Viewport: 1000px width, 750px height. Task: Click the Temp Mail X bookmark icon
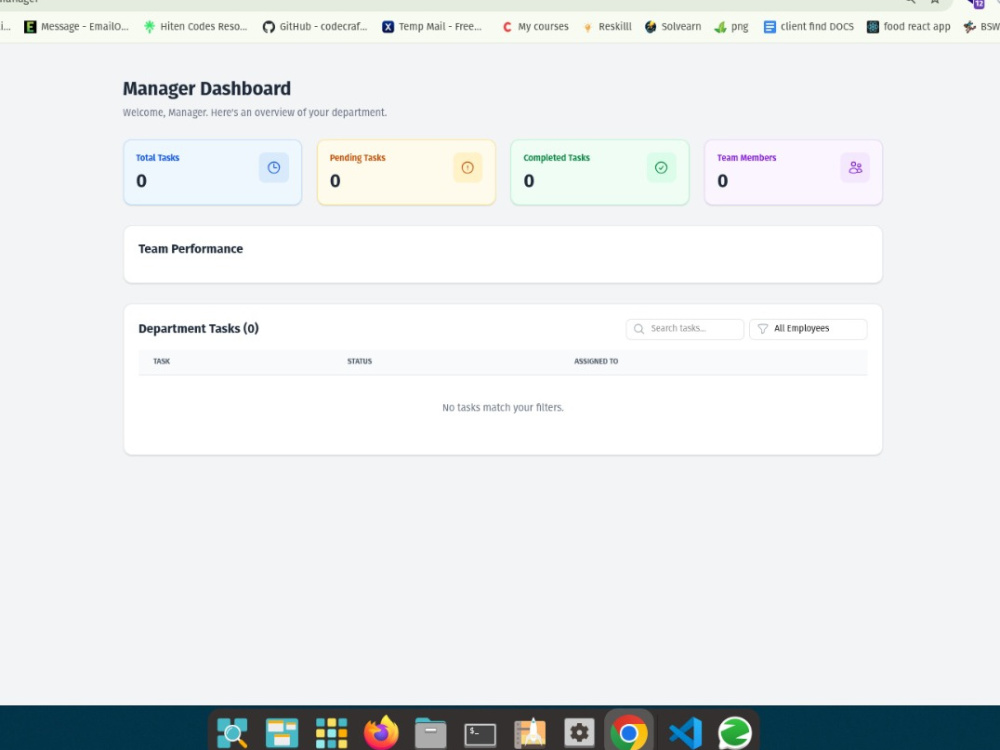click(x=388, y=27)
